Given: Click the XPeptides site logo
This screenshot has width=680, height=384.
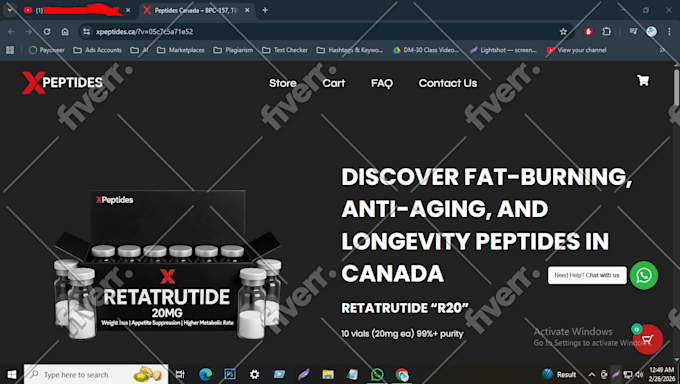Looking at the screenshot, I should [62, 82].
